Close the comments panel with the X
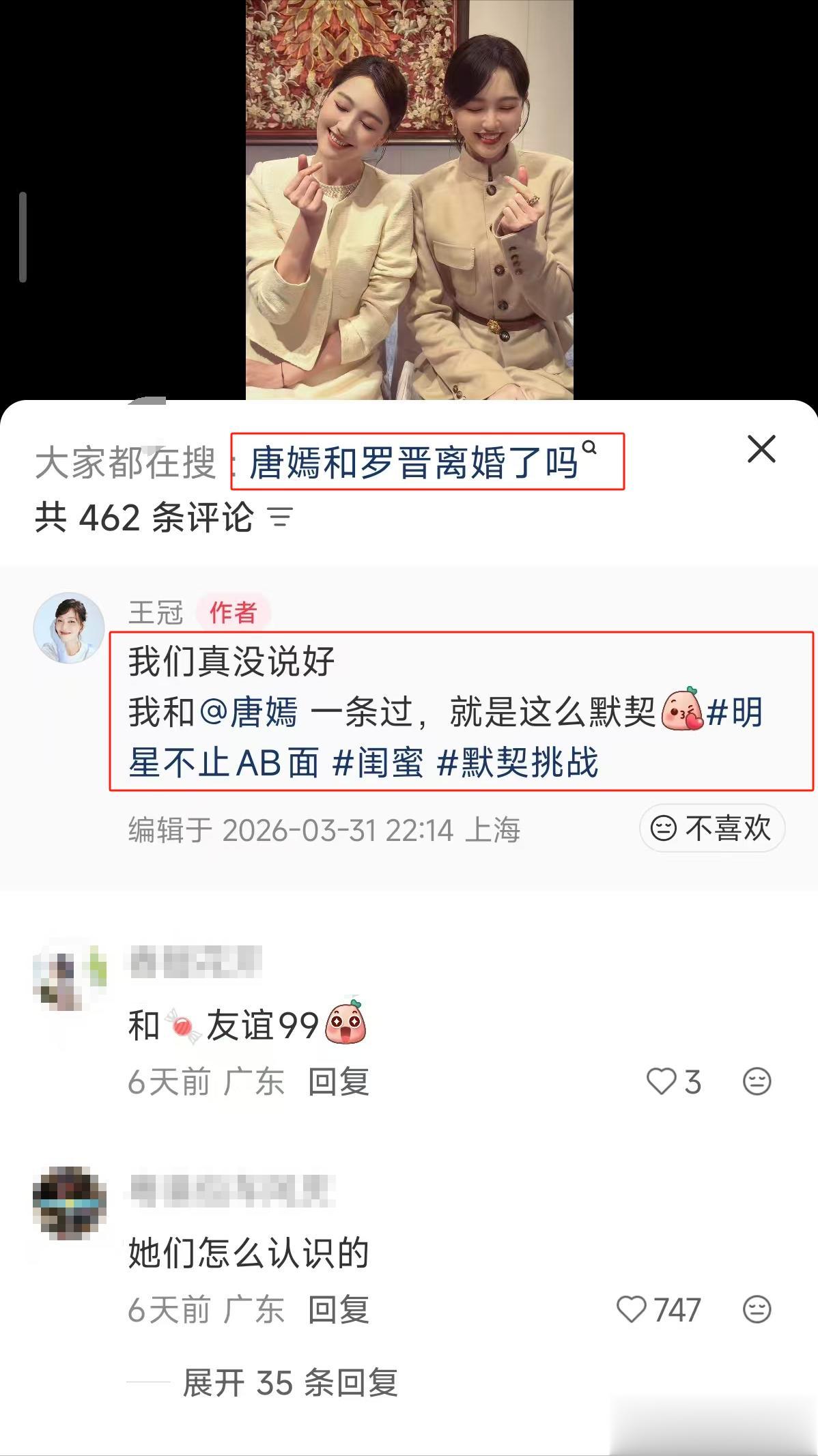This screenshot has width=818, height=1456. click(x=761, y=449)
